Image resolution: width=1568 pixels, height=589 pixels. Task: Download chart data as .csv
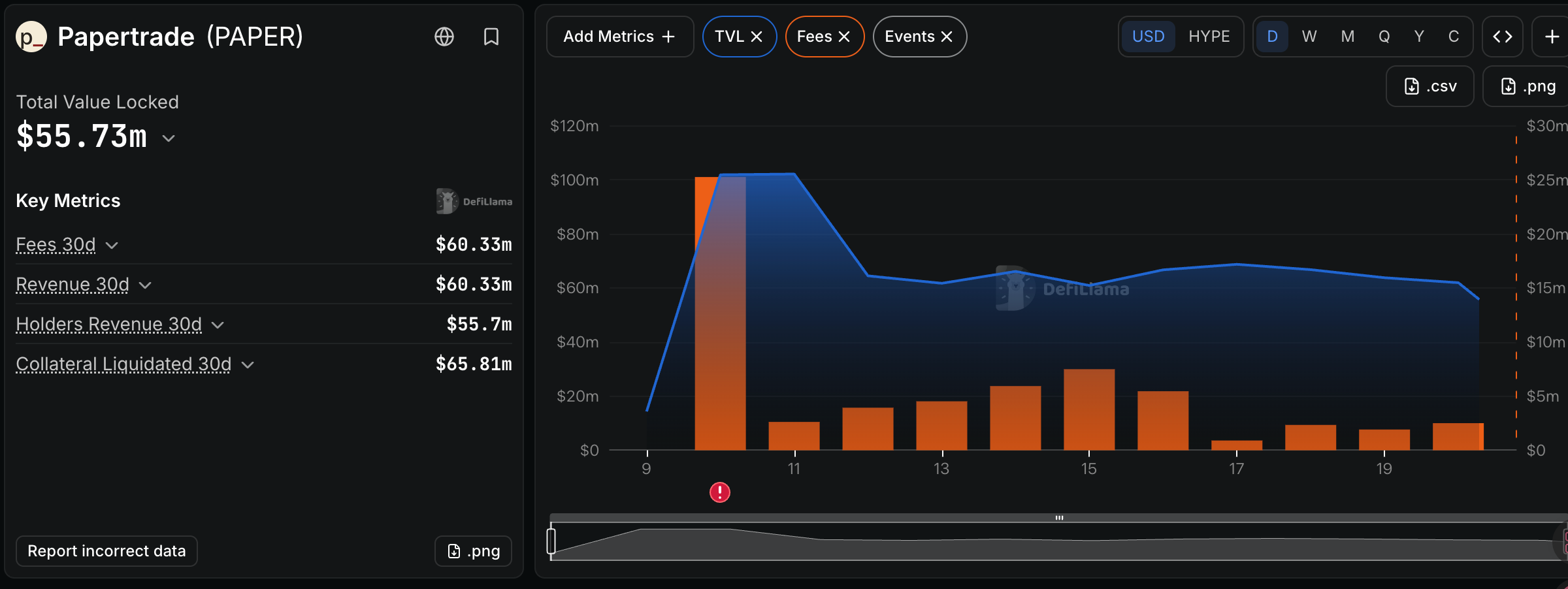point(1430,86)
